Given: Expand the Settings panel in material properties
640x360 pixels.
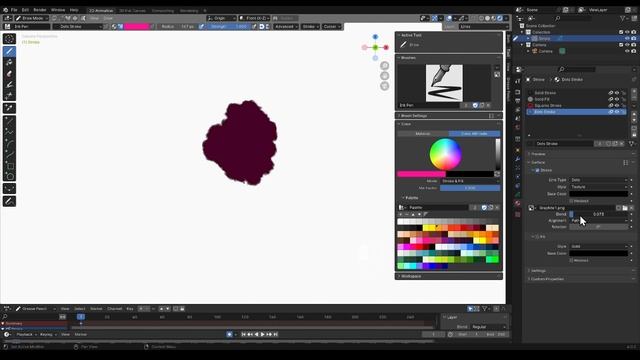Looking at the screenshot, I should [538, 271].
